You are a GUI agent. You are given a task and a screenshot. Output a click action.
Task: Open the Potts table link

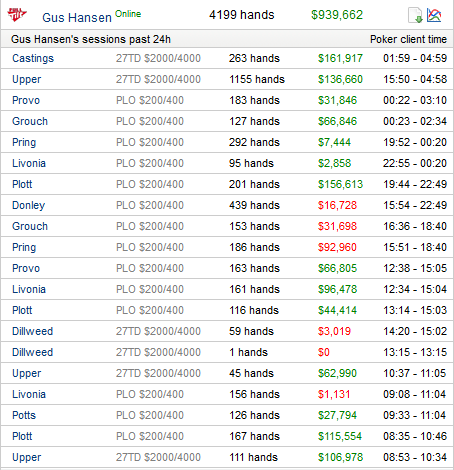click(24, 415)
